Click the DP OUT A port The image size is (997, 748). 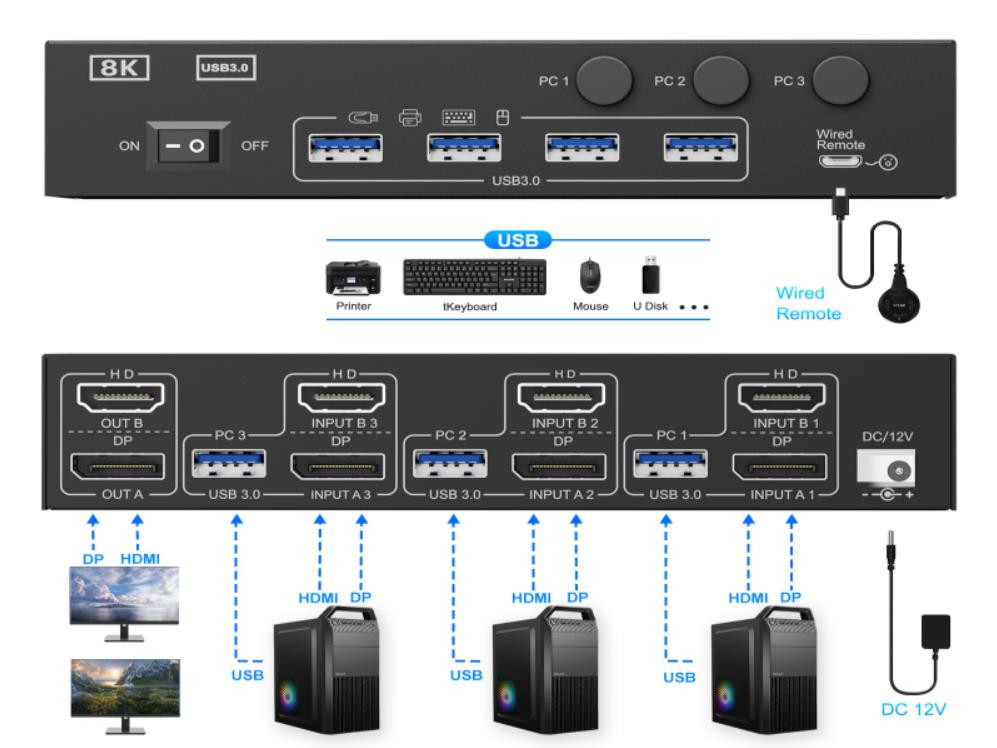[119, 464]
